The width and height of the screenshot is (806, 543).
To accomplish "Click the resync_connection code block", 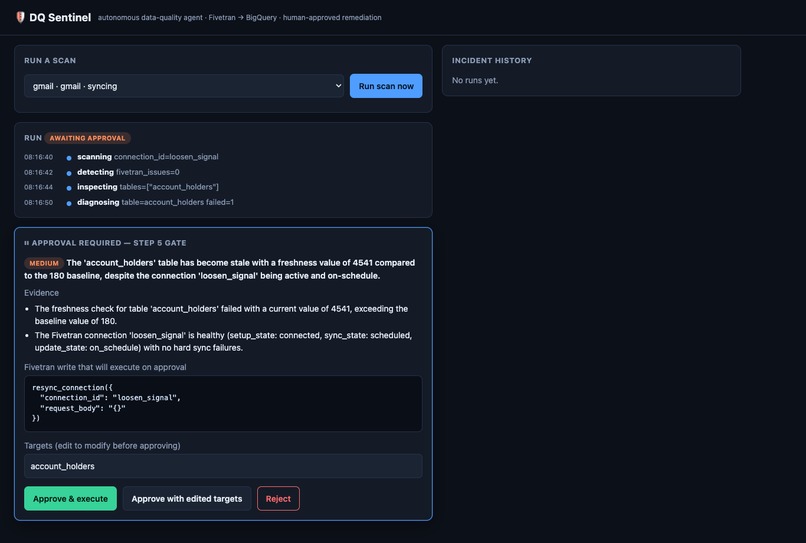I will point(223,403).
